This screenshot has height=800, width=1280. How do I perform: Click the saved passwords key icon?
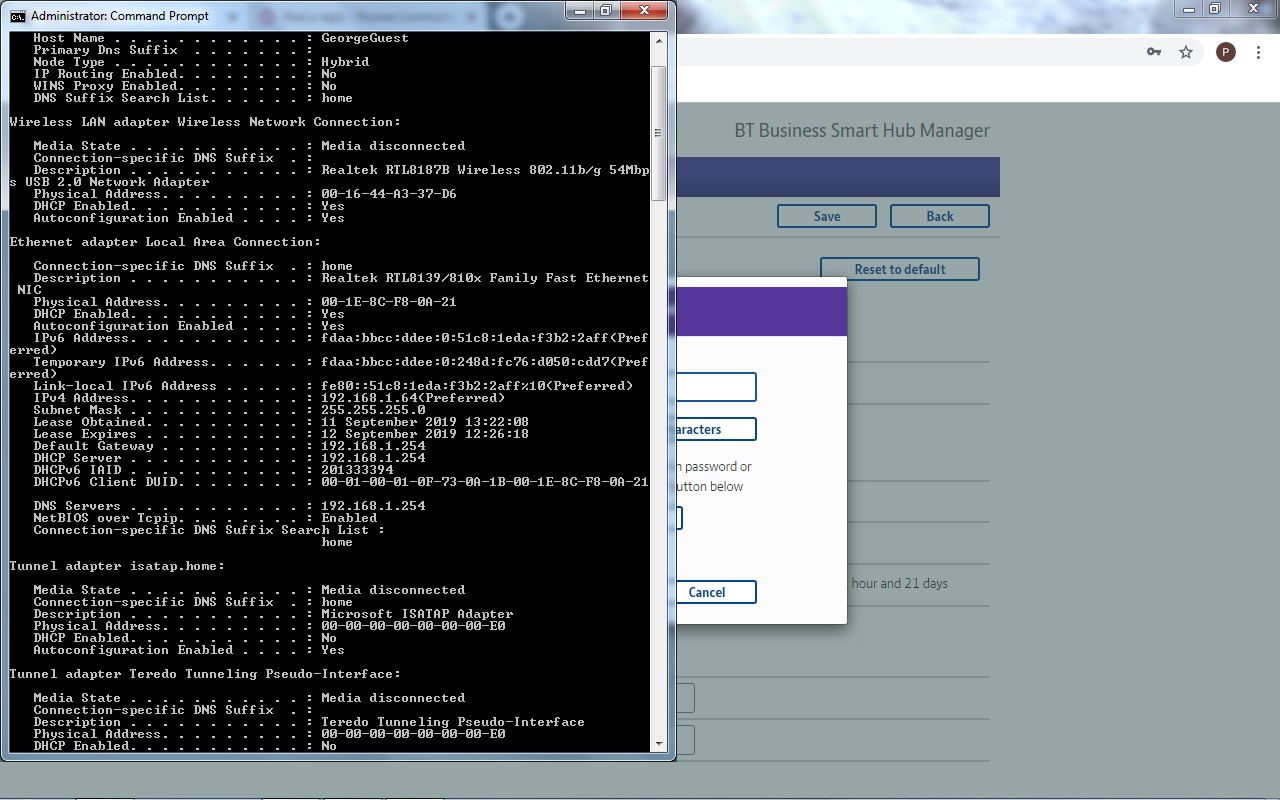[x=1154, y=52]
